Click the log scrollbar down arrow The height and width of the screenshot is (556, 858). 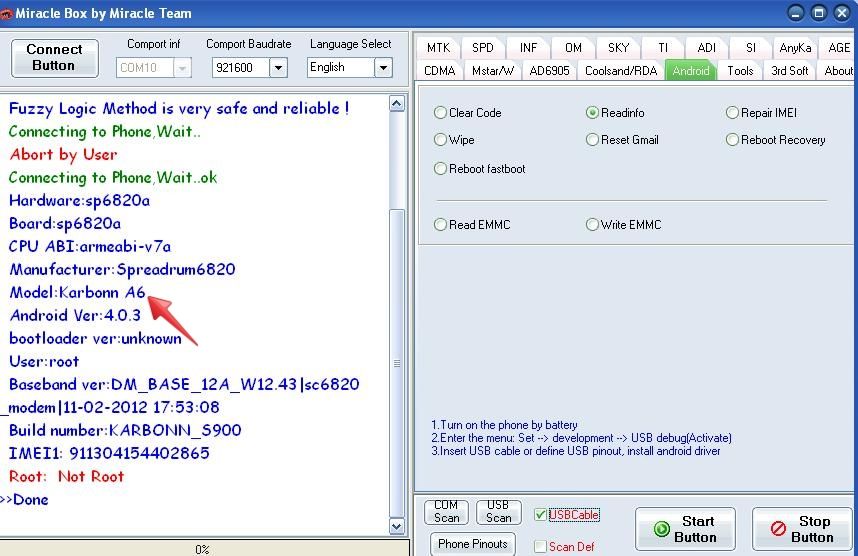click(397, 526)
